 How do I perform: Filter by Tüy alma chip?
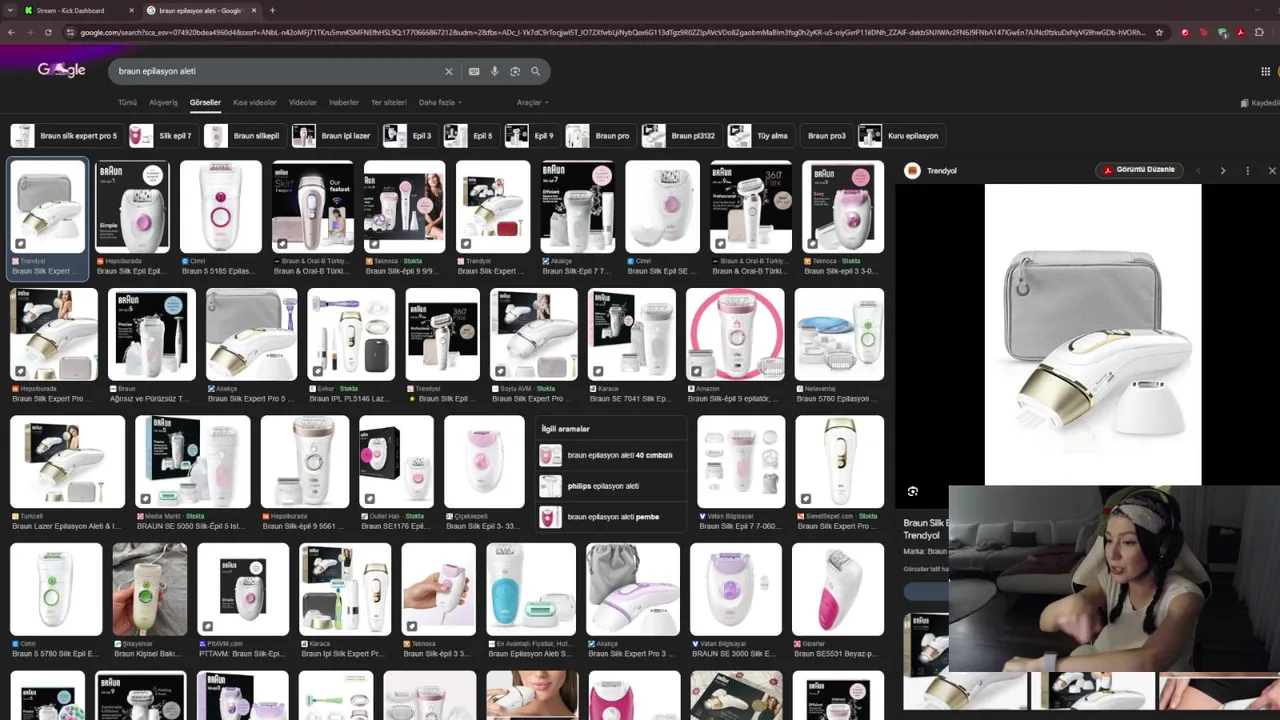pos(760,136)
